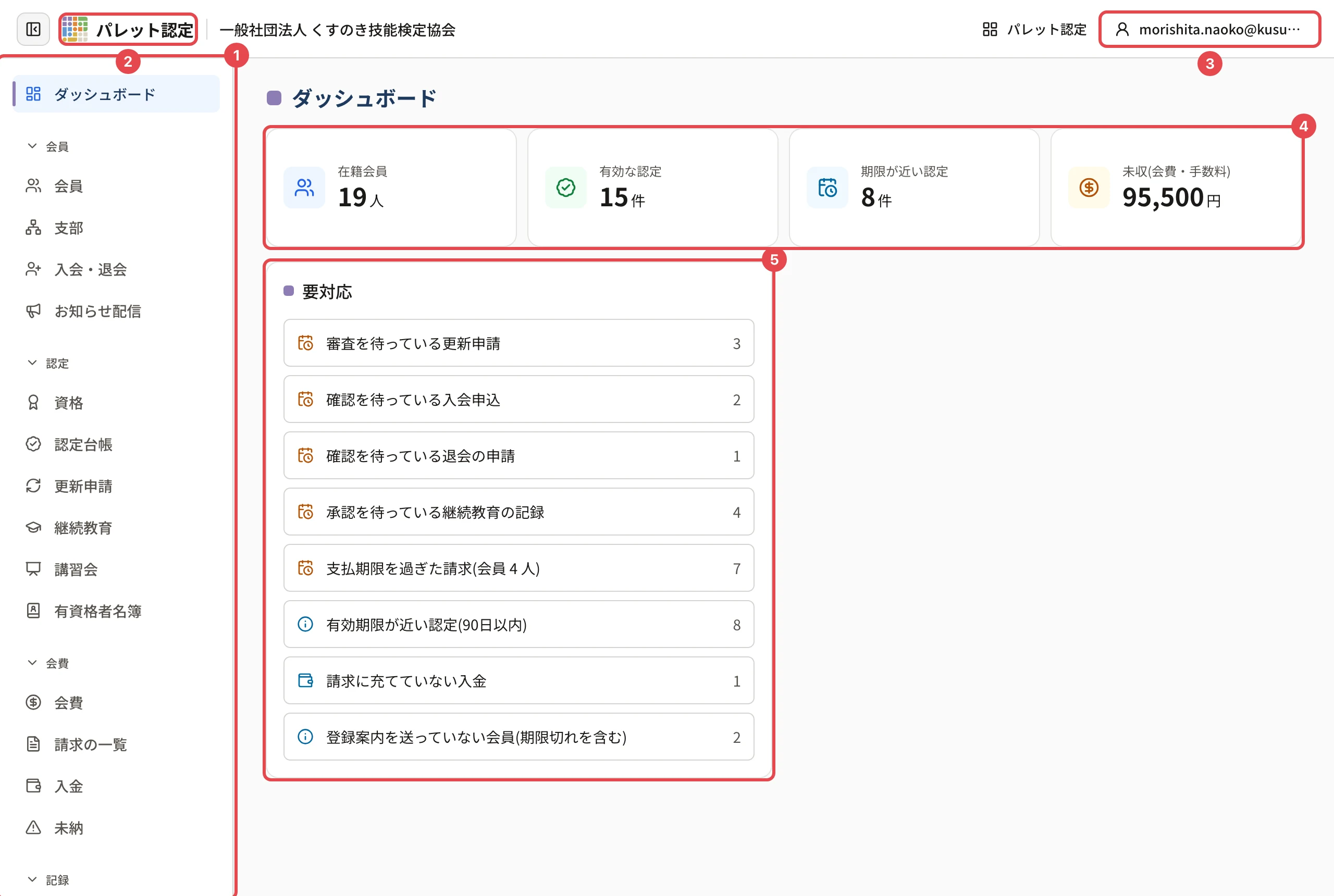Collapse the 認定 sidebar section

[x=48, y=364]
